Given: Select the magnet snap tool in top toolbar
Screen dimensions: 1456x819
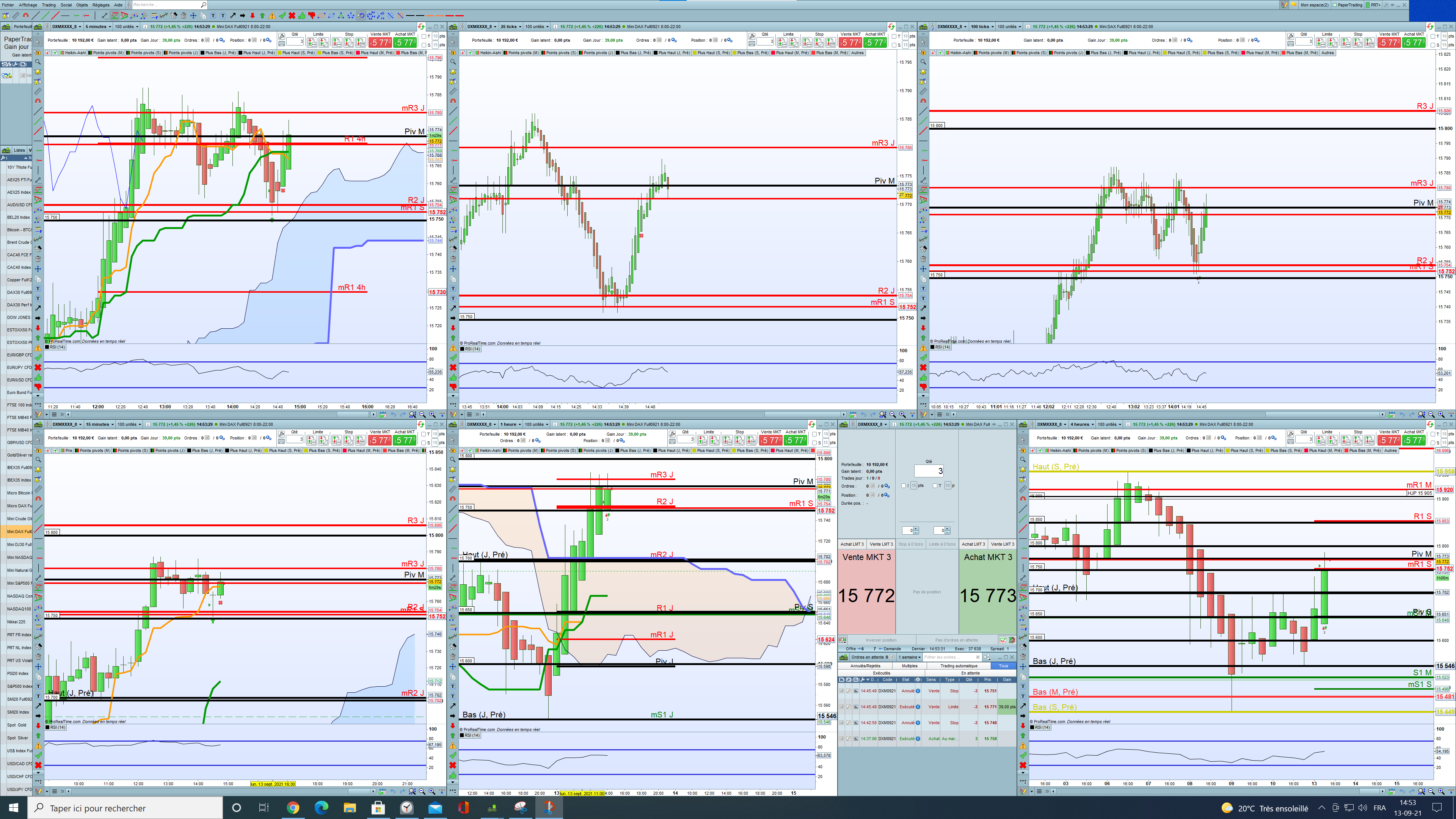Looking at the screenshot, I should pos(25,16).
